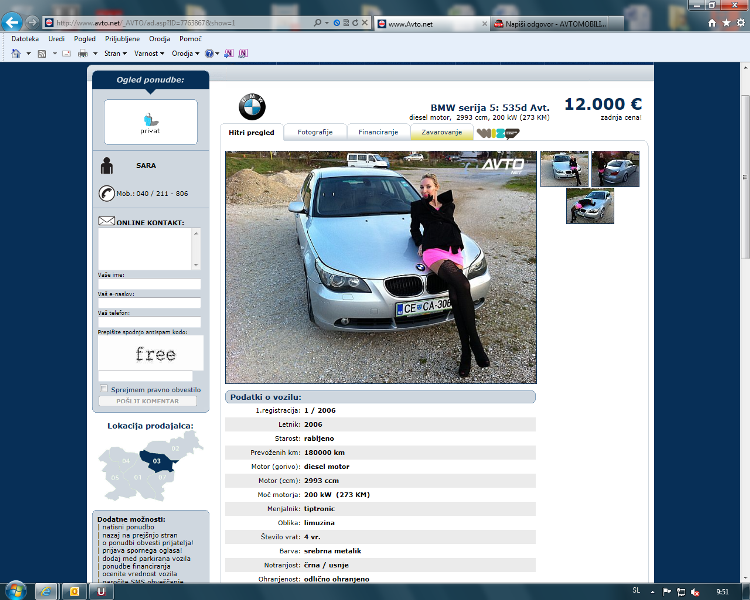
Task: Open Internet Explorer from the taskbar
Action: point(46,592)
